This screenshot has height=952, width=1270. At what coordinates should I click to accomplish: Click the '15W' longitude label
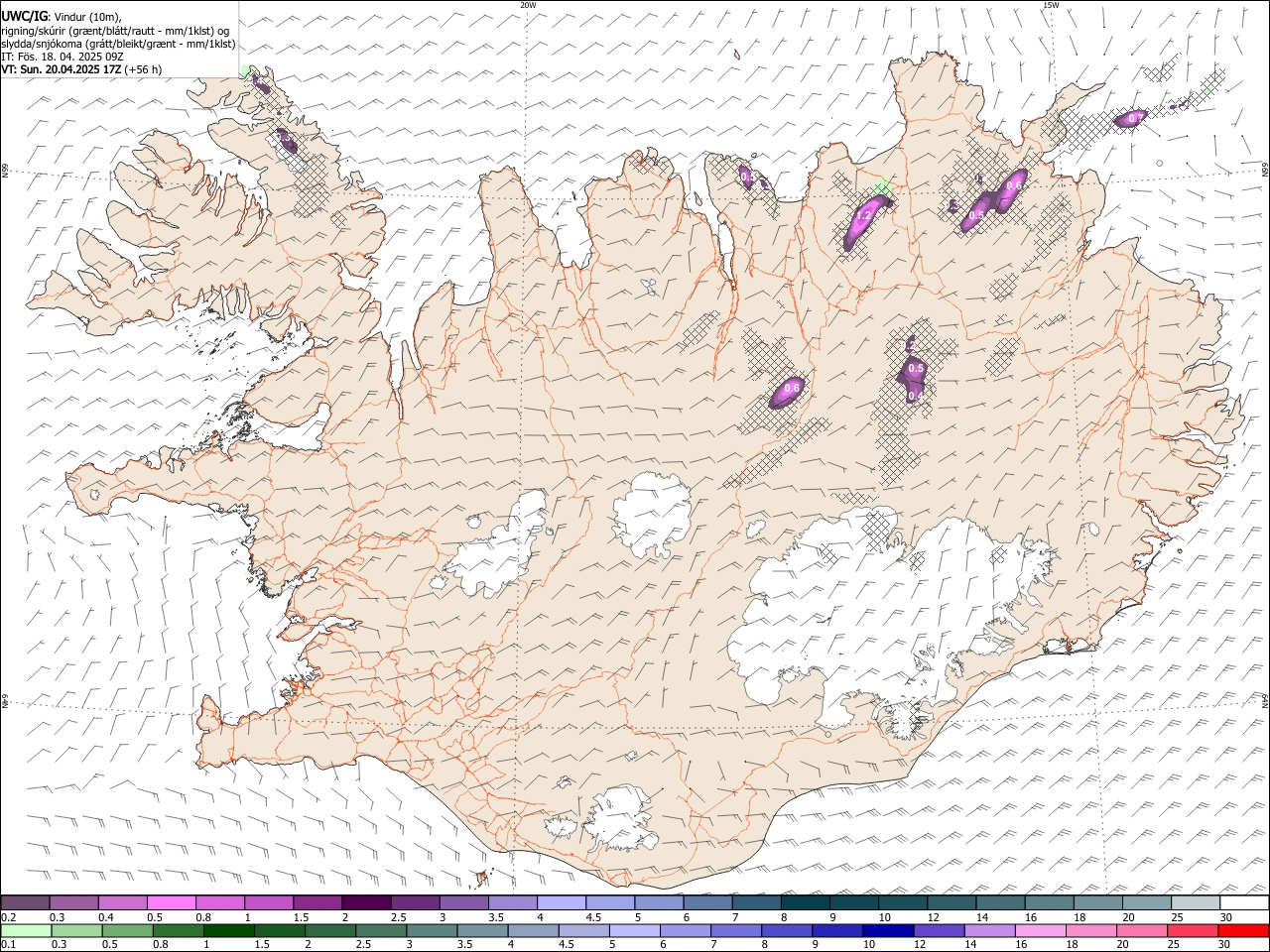pos(1051,5)
